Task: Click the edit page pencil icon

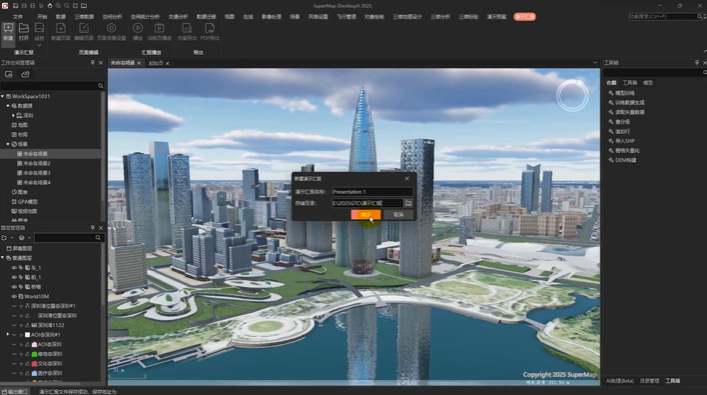Action: tap(84, 28)
